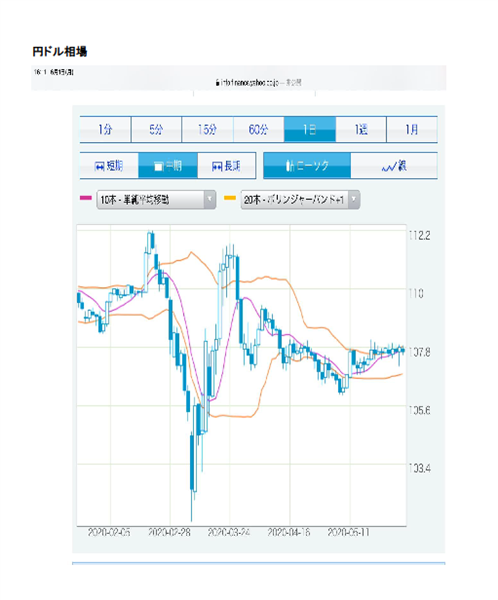Click the pink moving average color swatch
Screen dimensions: 498x600
pos(86,198)
